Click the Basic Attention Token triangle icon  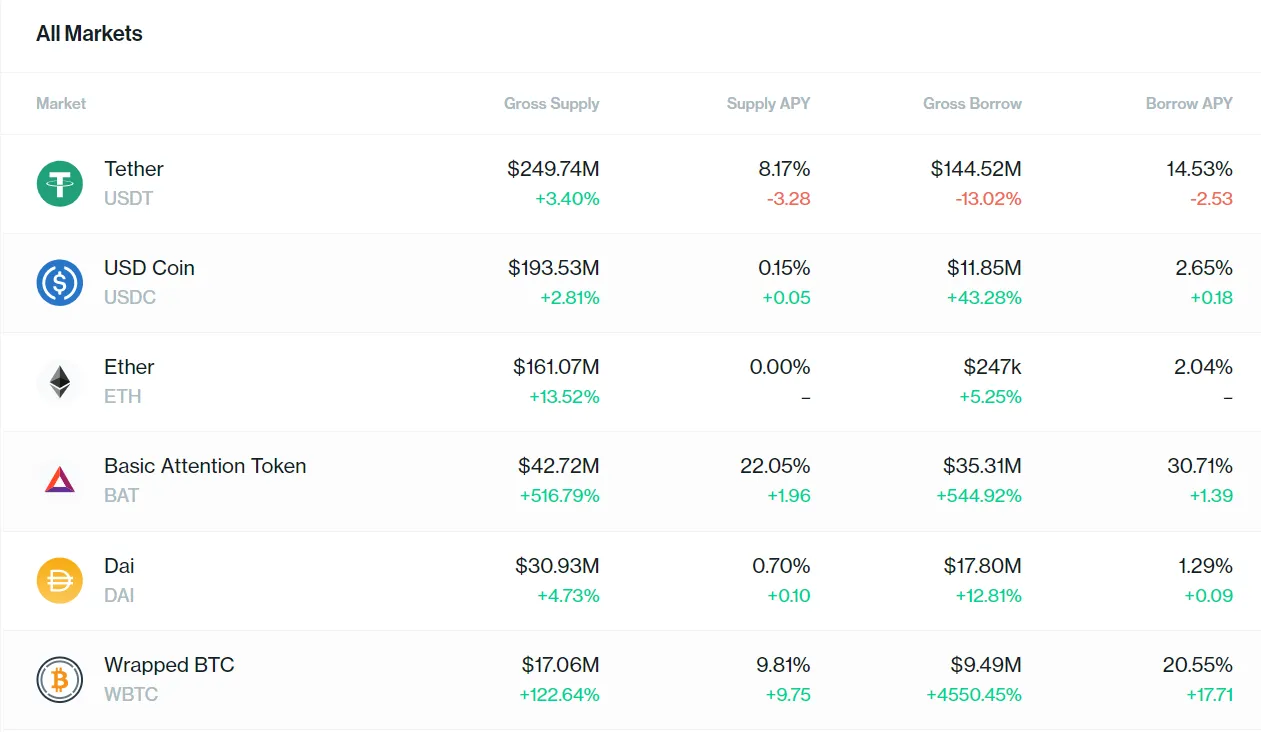pyautogui.click(x=60, y=480)
